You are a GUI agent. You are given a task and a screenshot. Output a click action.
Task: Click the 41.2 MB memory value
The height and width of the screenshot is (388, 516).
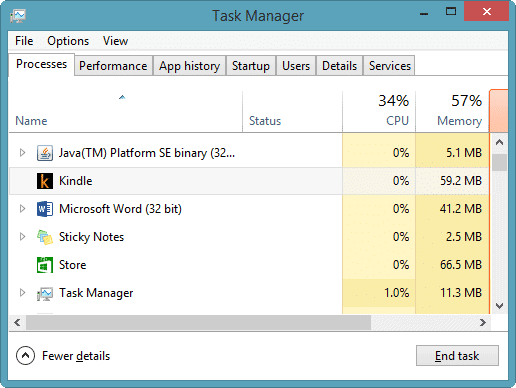pos(461,209)
